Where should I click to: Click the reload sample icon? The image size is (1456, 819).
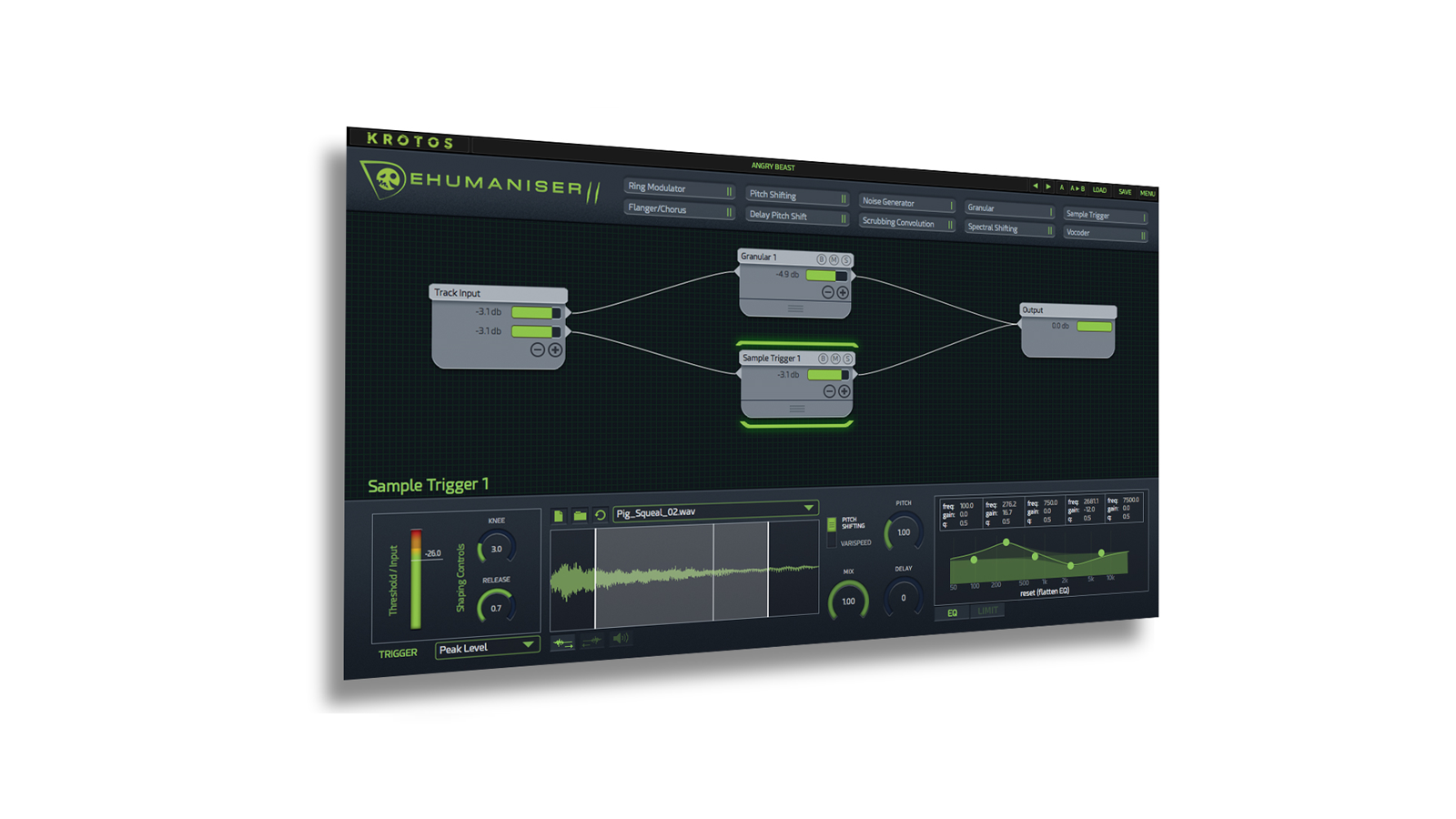(601, 515)
